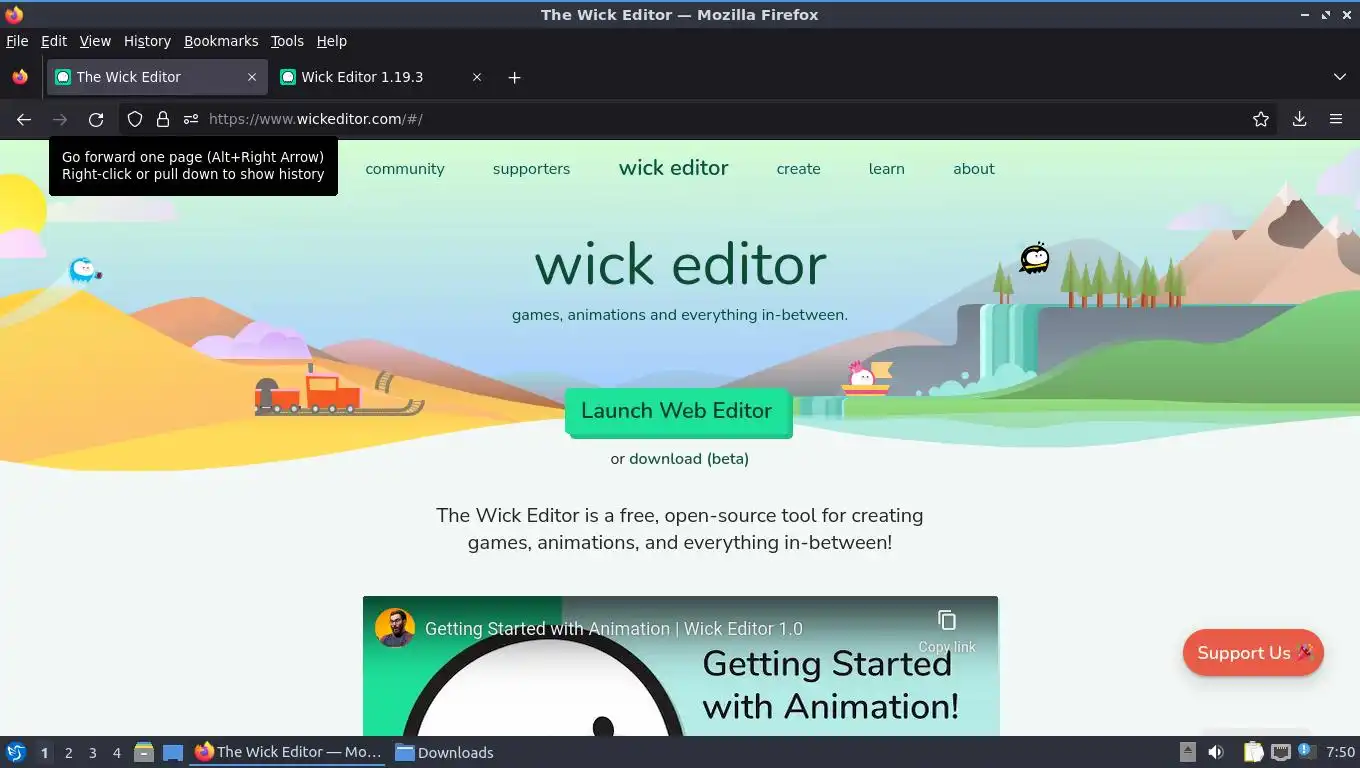Switch to Wick Editor 1.19.3 tab
Image resolution: width=1360 pixels, height=768 pixels.
click(382, 77)
